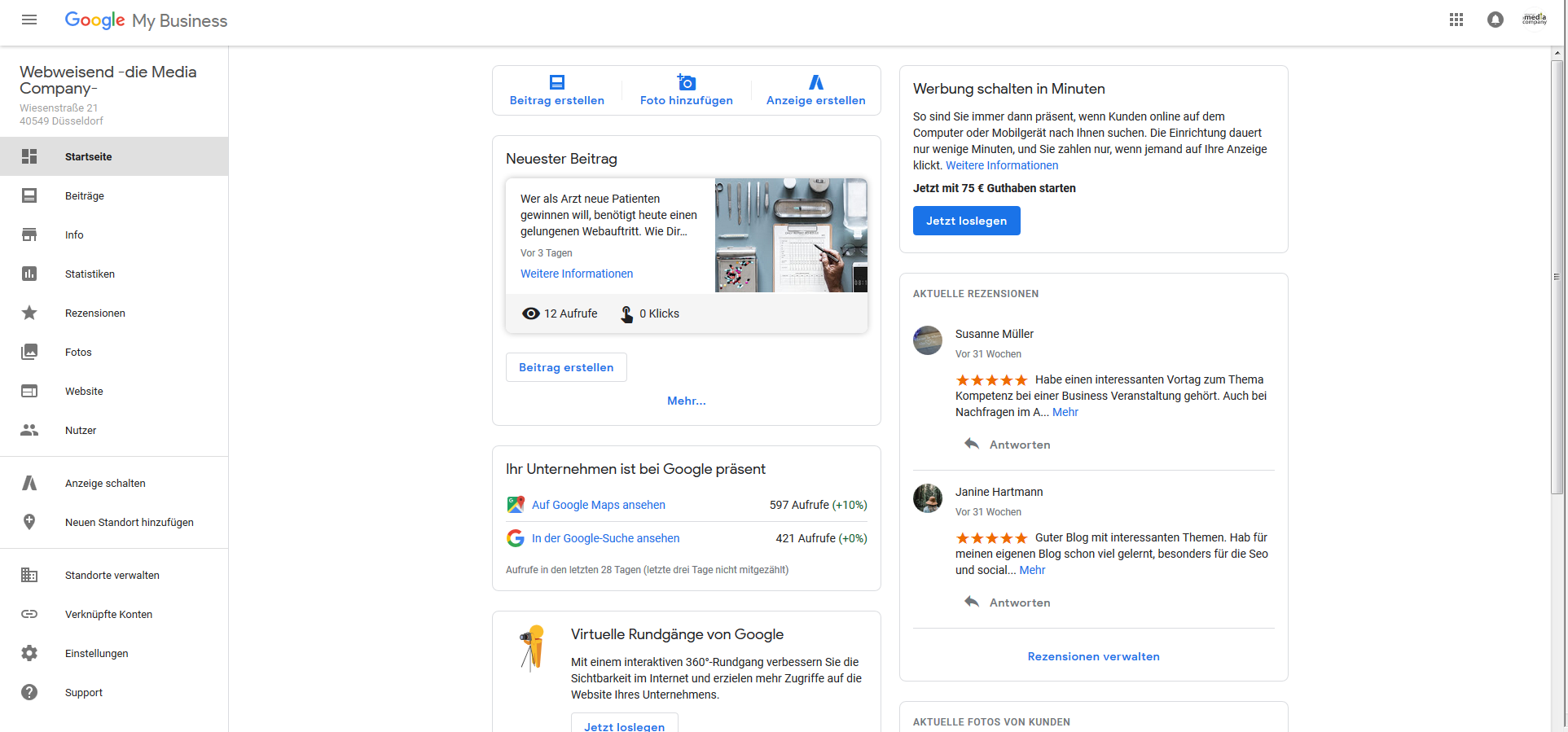Screen dimensions: 1568x732
Task: Expand Susanne Müller's review with Mehr
Action: tap(1065, 412)
